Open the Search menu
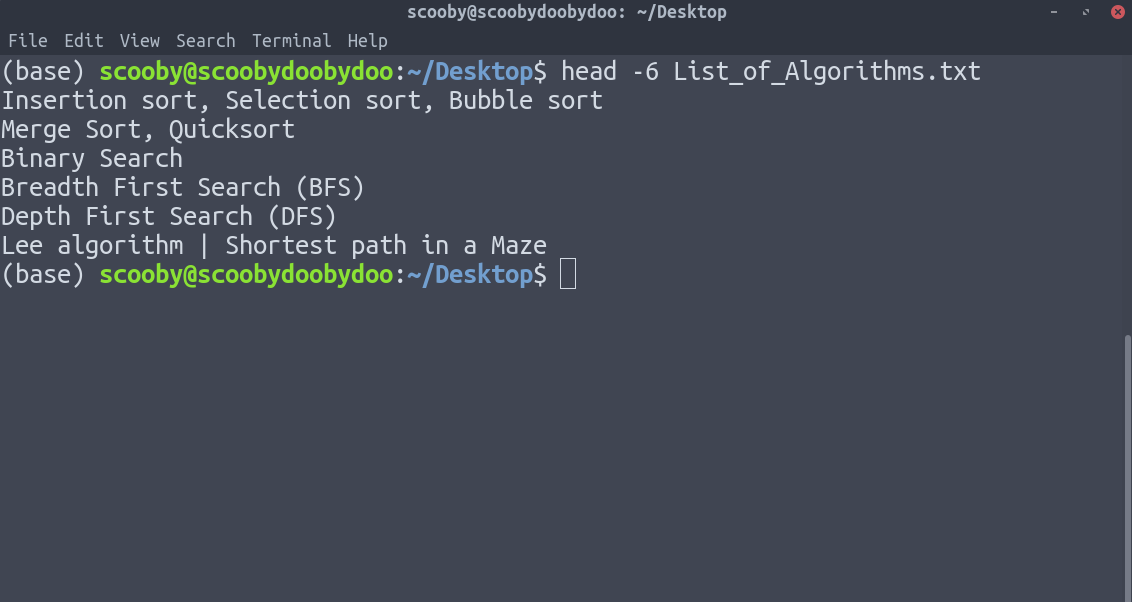The image size is (1132, 602). [x=206, y=40]
